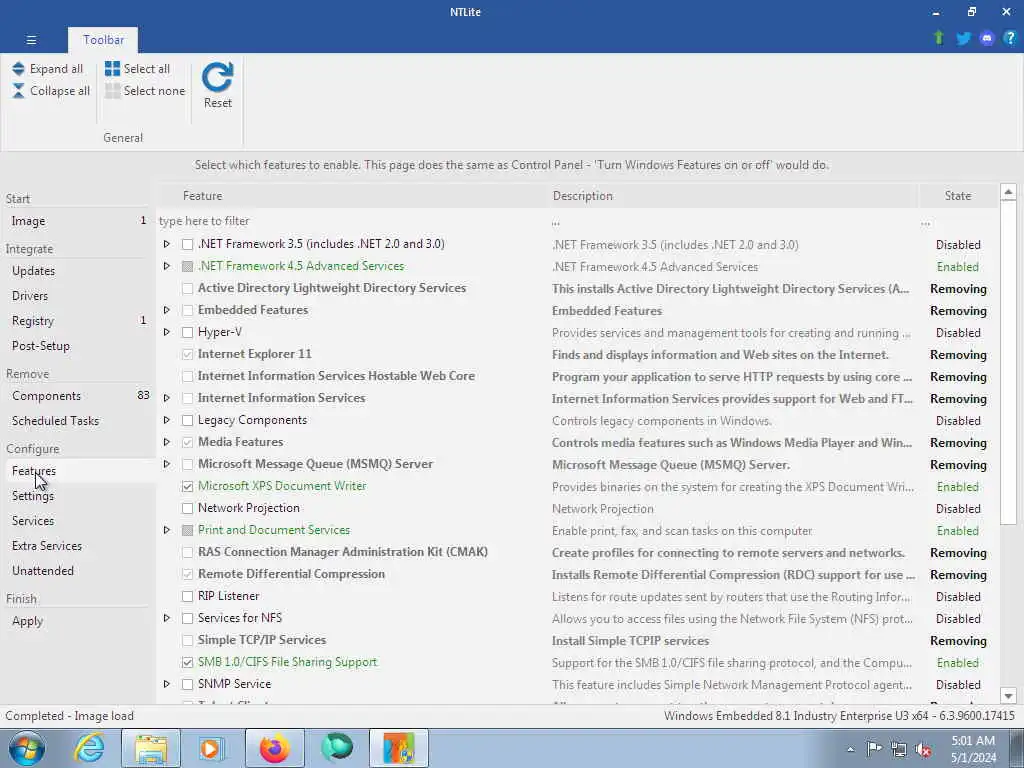Click the scrollbar up arrow

tap(1008, 192)
